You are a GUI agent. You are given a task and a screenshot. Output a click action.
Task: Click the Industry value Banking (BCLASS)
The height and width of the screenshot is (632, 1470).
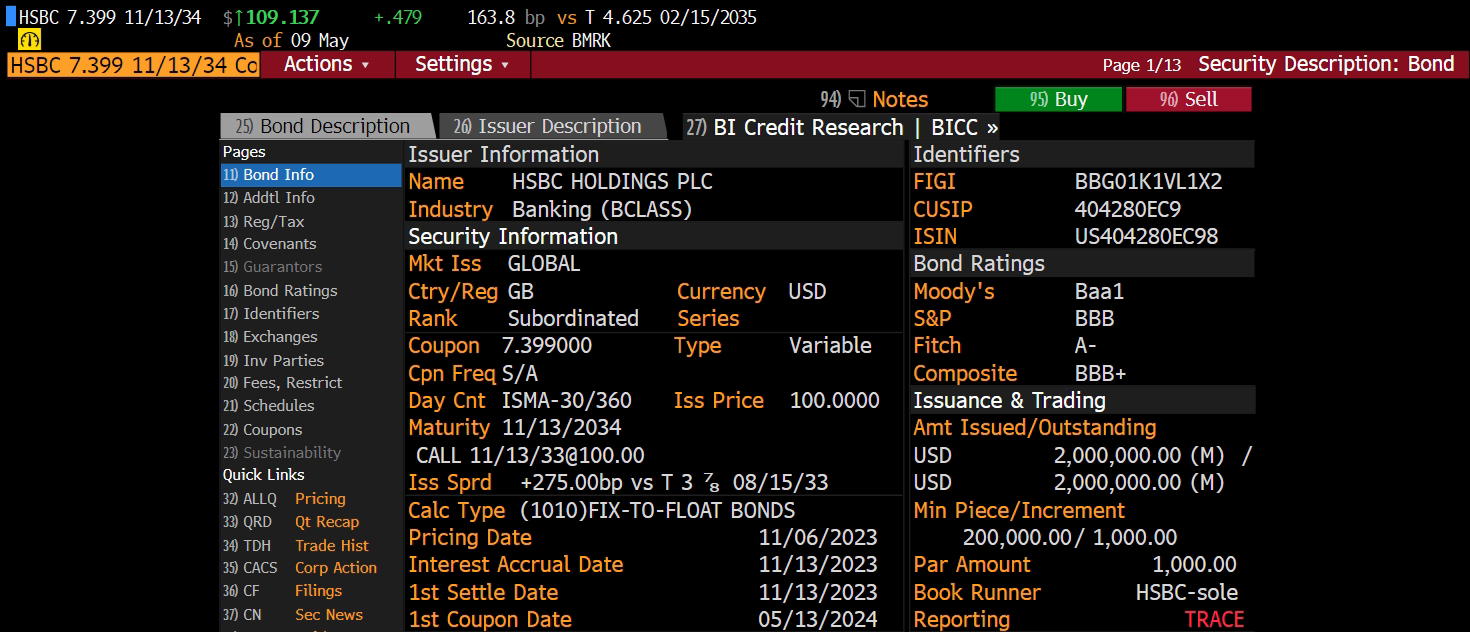point(602,210)
